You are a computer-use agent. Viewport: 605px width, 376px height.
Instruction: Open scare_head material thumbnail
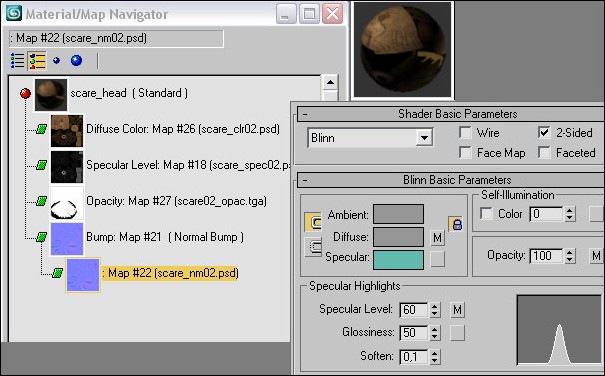pos(51,95)
